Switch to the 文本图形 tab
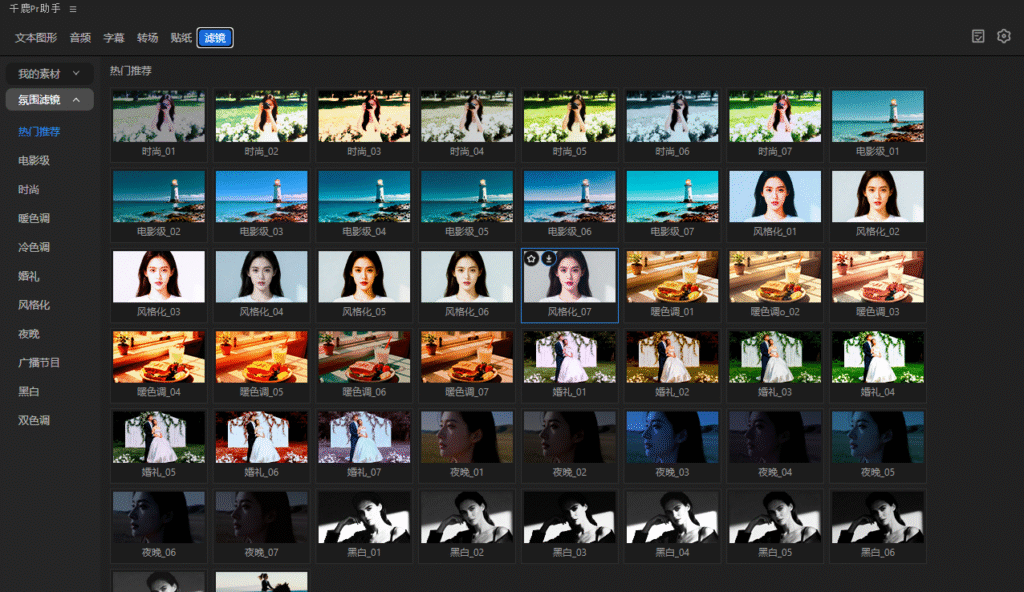Viewport: 1024px width, 592px height. 36,38
